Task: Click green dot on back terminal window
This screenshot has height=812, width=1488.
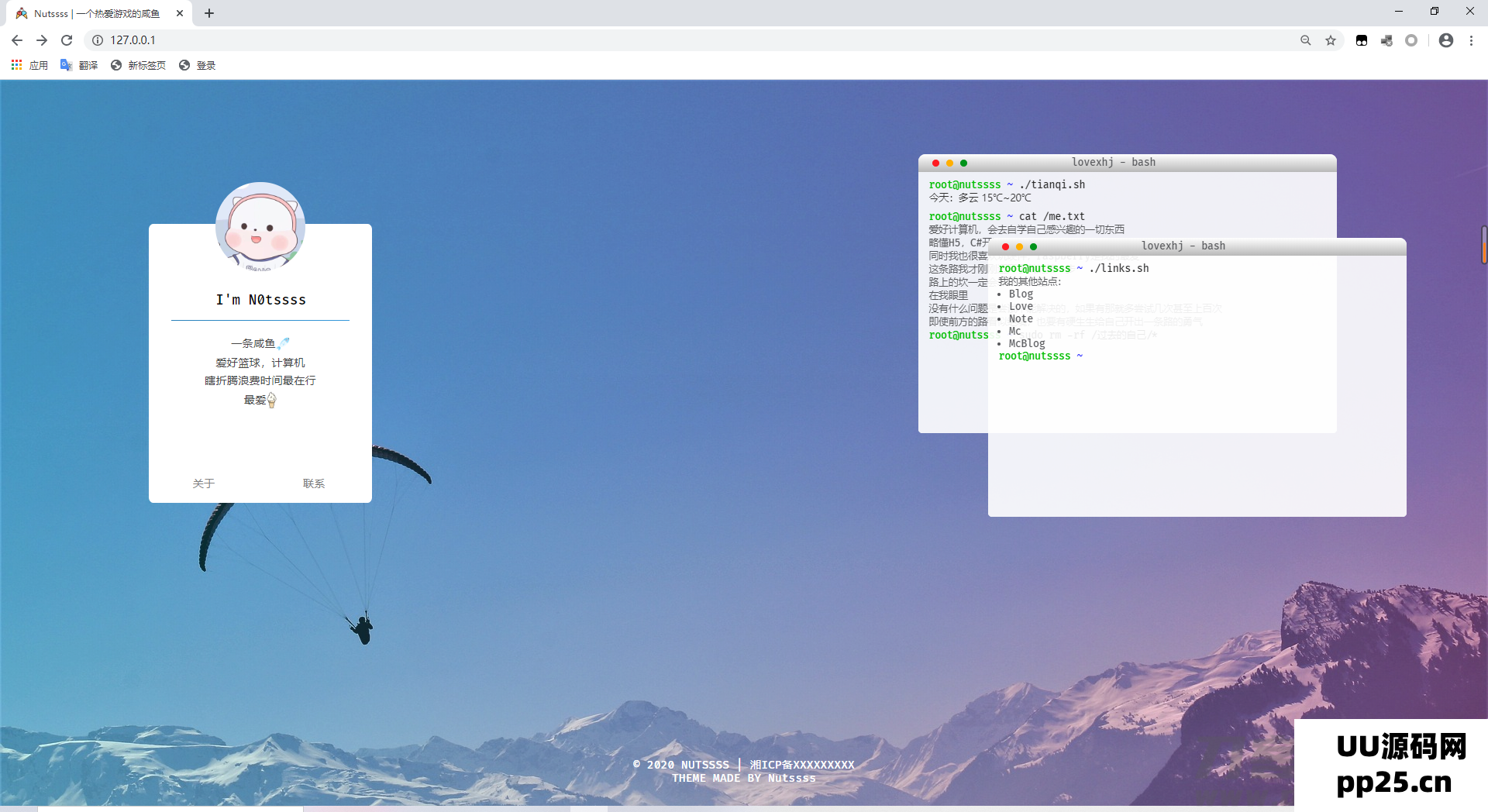Action: point(963,163)
